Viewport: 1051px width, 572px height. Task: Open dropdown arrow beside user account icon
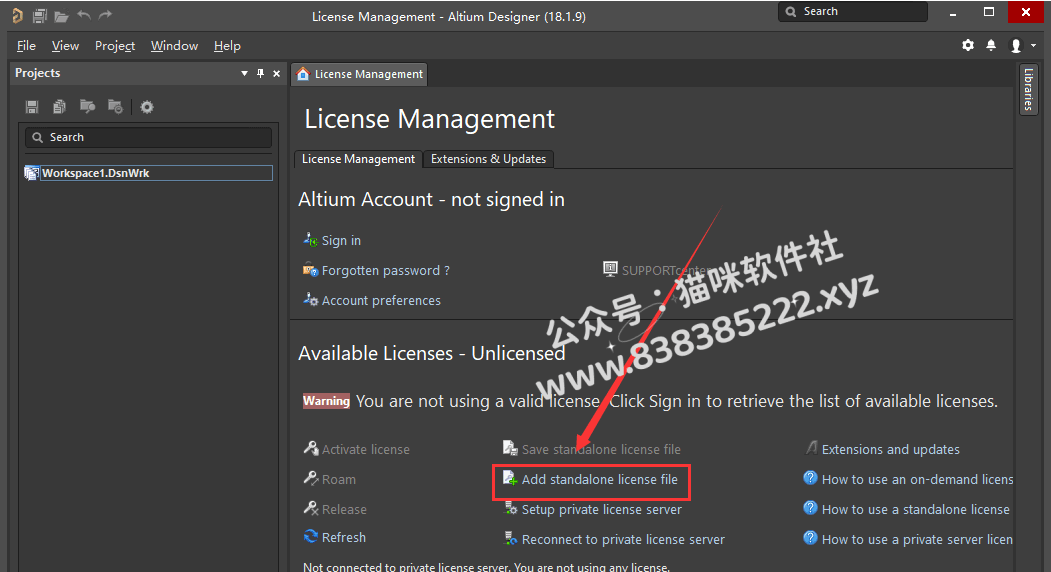pos(1034,46)
